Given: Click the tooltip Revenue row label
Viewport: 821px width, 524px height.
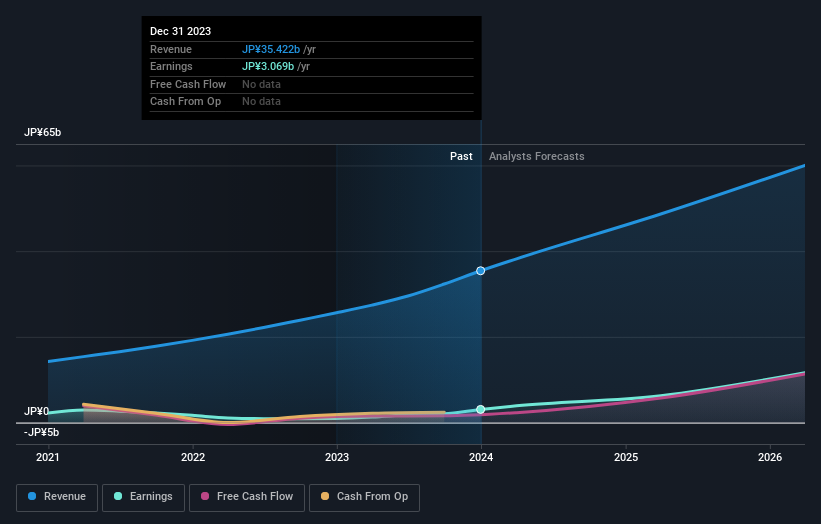Looking at the screenshot, I should [171, 49].
